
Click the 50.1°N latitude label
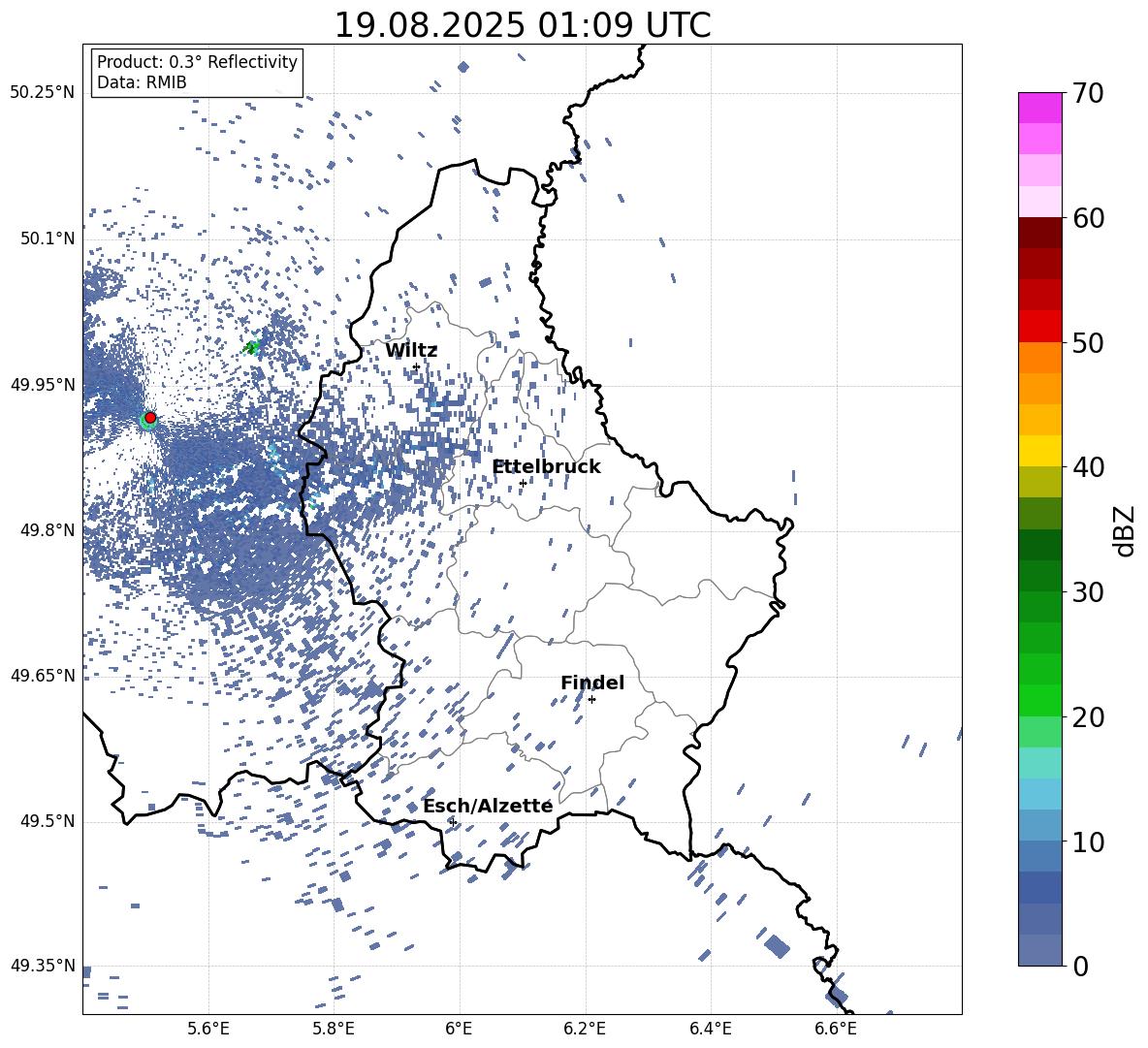coord(48,238)
